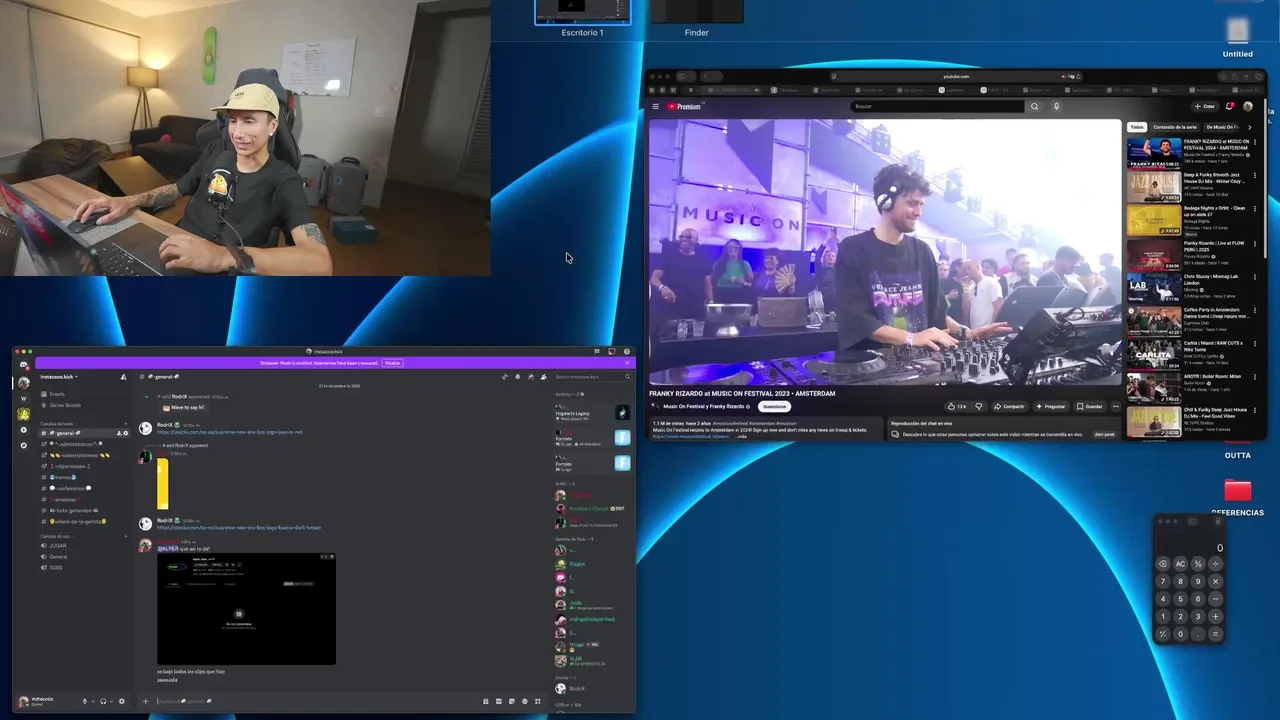Like the Franky Rizardo video
Image resolution: width=1280 pixels, height=720 pixels.
click(x=957, y=406)
